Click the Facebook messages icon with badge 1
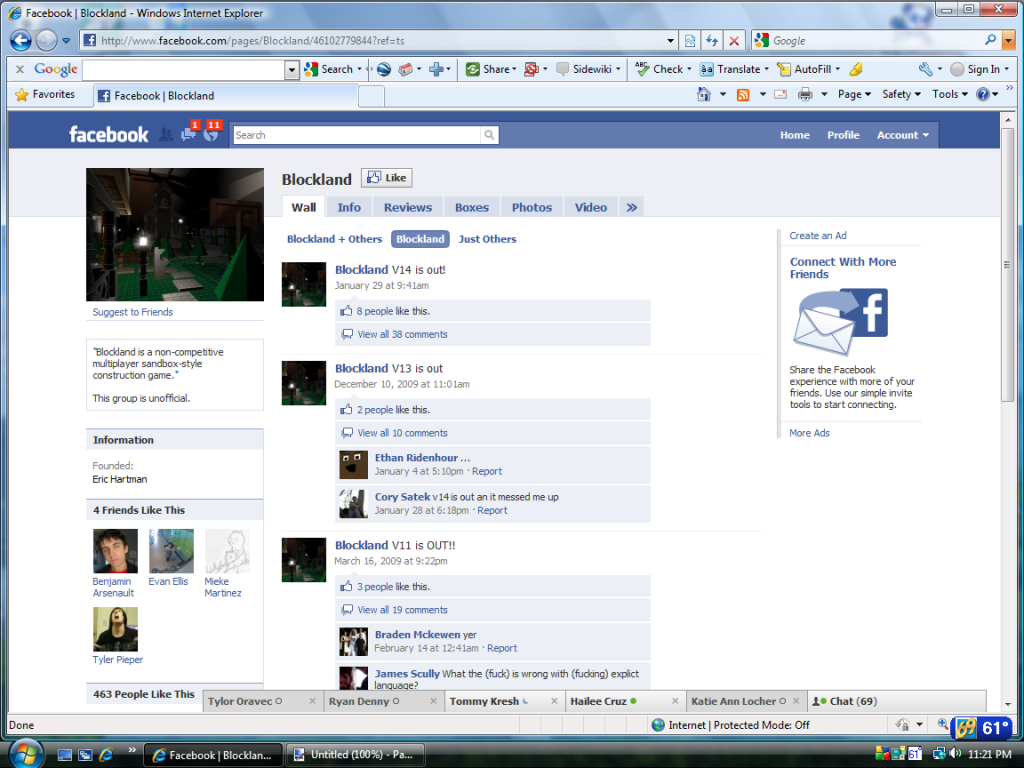This screenshot has height=768, width=1024. 189,133
